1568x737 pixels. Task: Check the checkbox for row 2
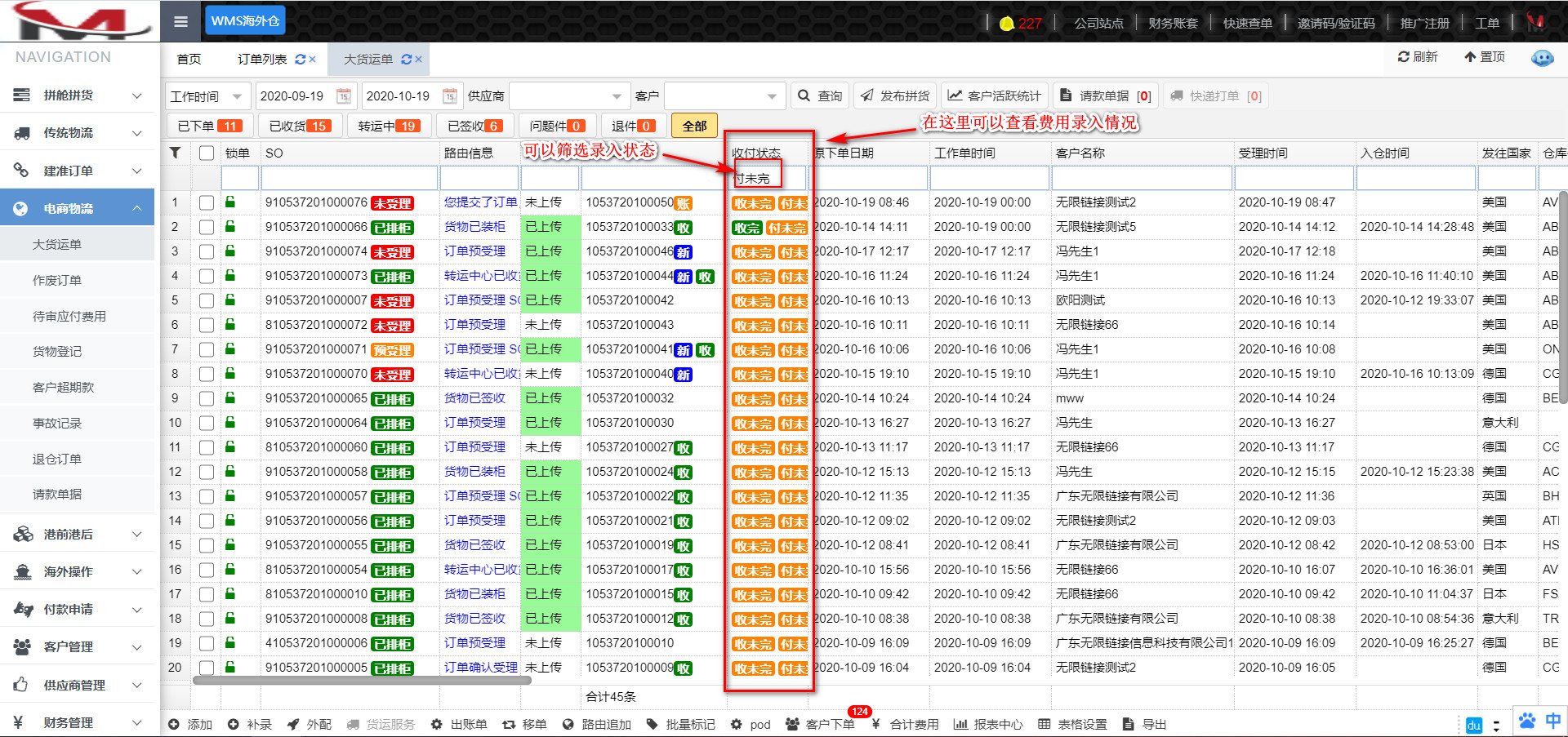(x=207, y=227)
